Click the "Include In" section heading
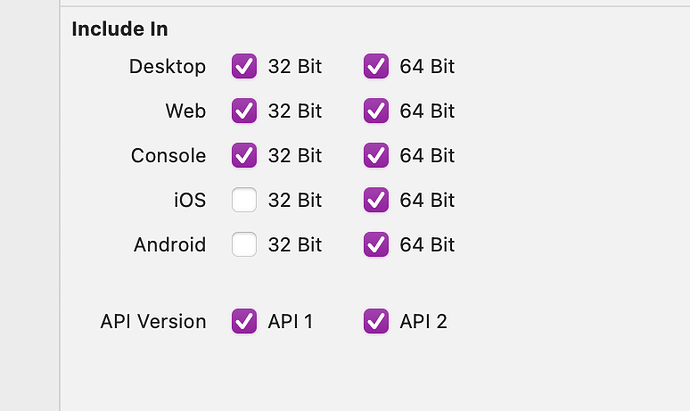 pos(119,29)
